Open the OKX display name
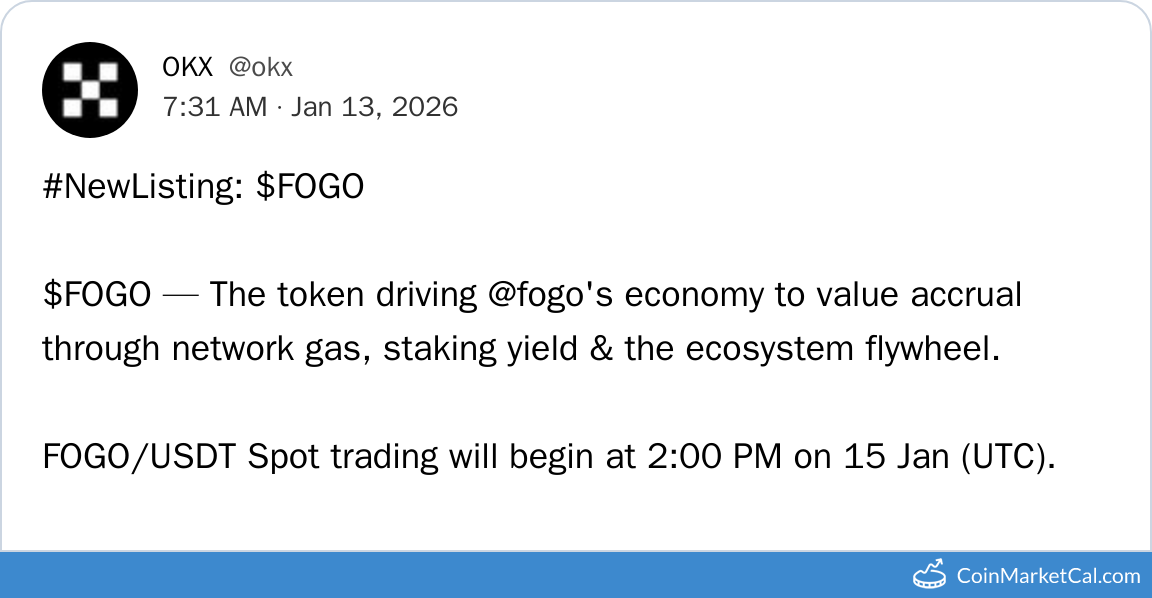The image size is (1152, 598). 187,67
